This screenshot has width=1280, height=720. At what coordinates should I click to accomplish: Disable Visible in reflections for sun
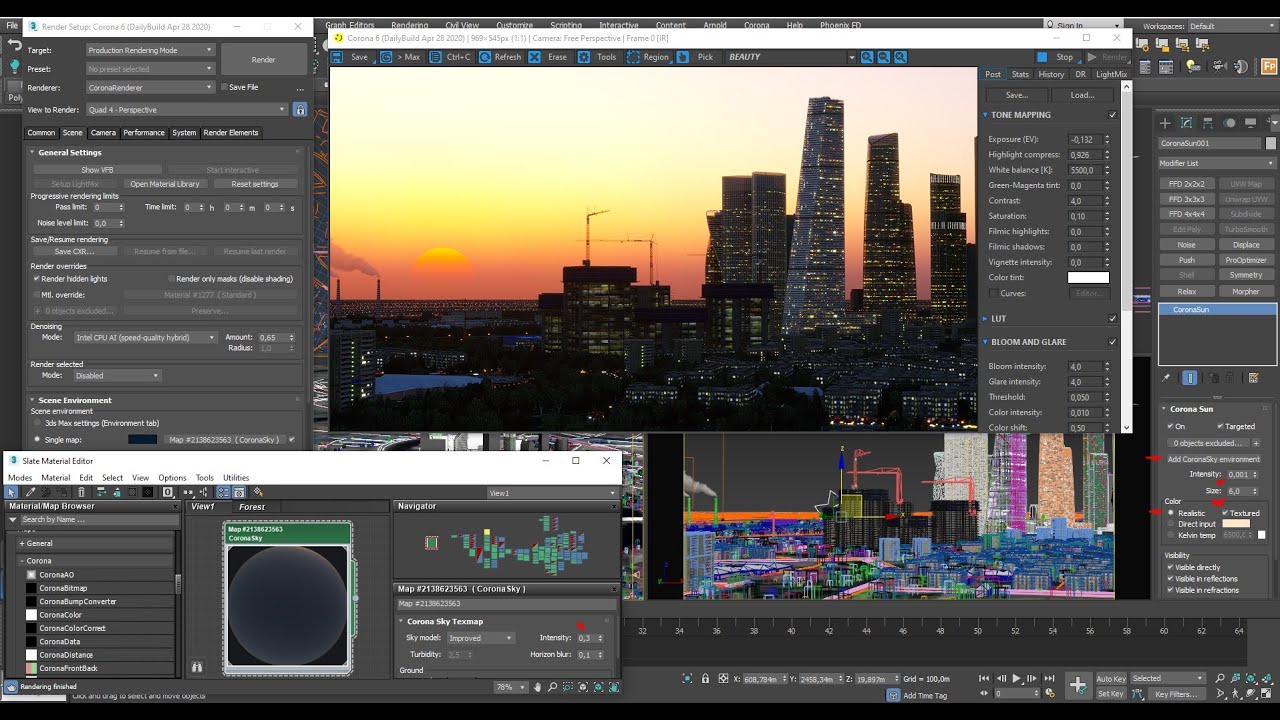point(1170,579)
